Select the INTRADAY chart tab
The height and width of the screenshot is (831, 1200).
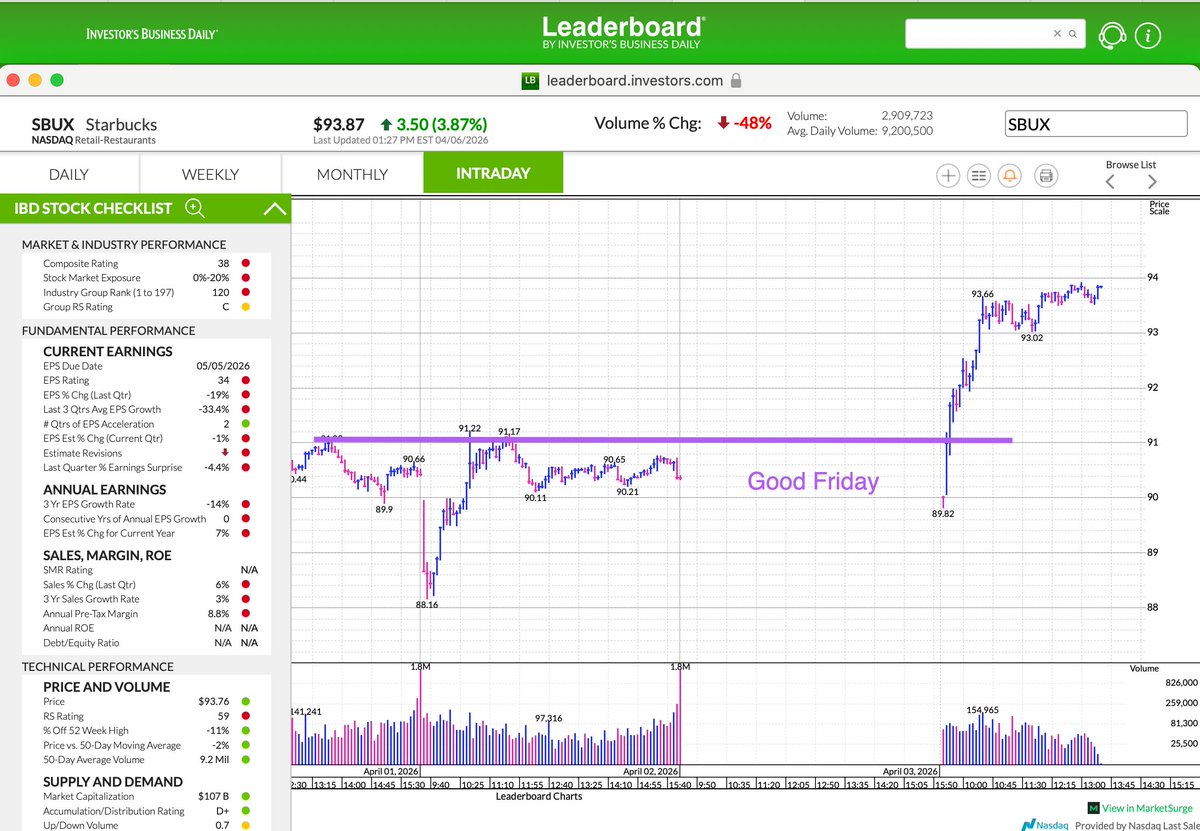(493, 173)
